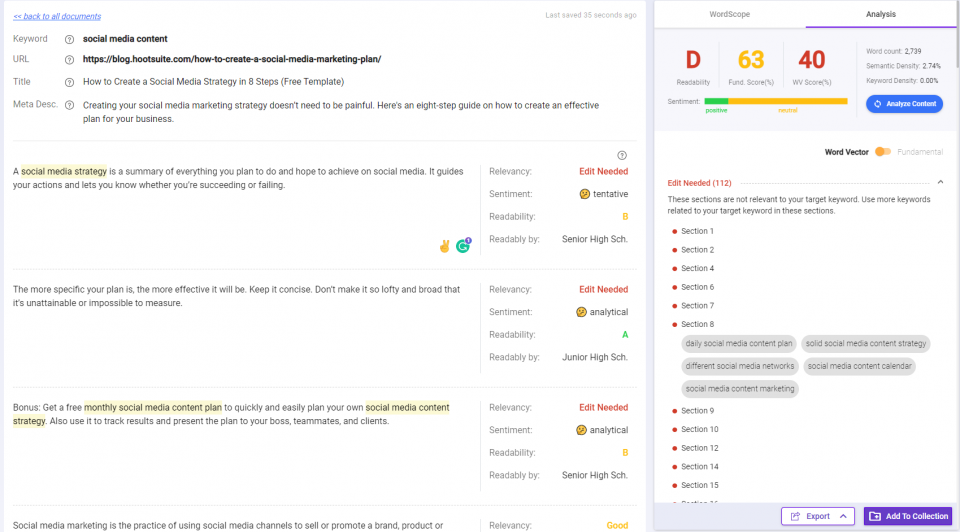Place cursor in 'The more specific your plan' paragraph

coord(236,296)
